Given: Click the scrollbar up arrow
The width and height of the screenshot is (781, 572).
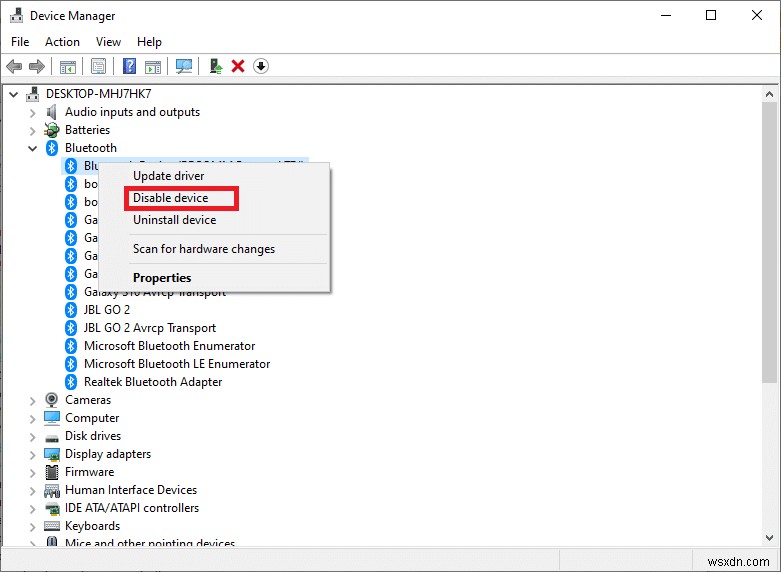Looking at the screenshot, I should (769, 94).
